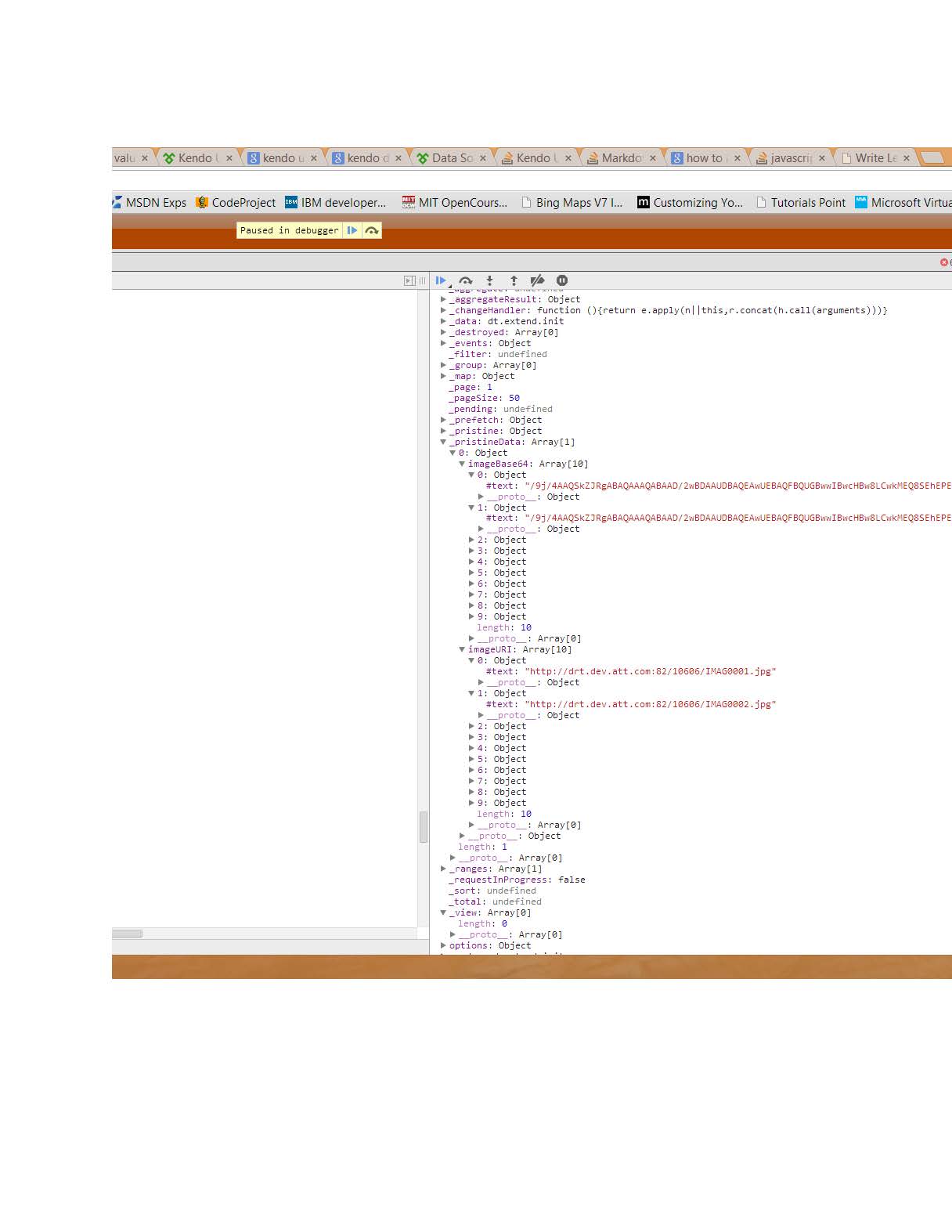Switch to the javascript browser tab
This screenshot has width=952, height=1232.
pos(790,157)
